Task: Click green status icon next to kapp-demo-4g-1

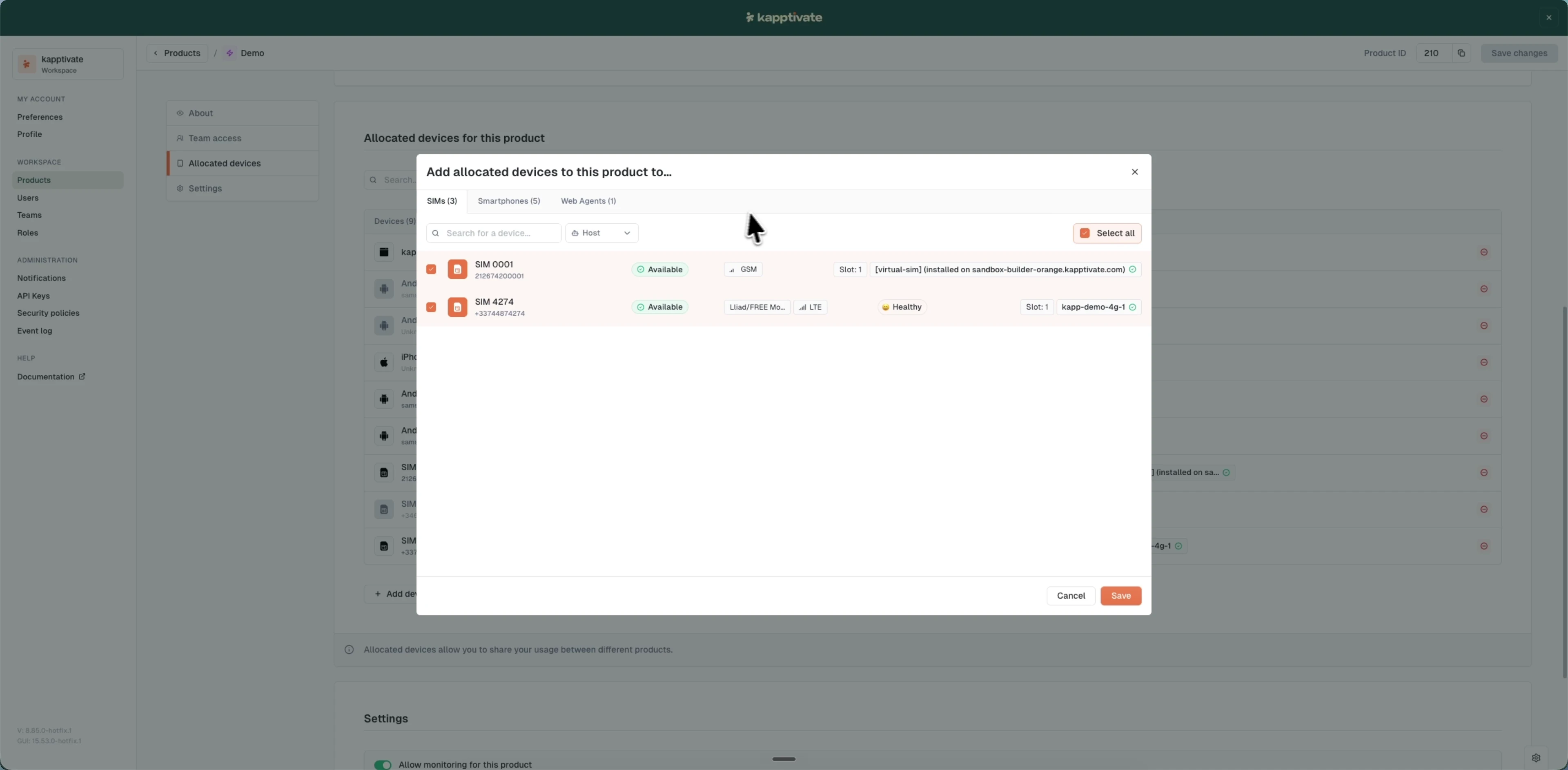Action: [1133, 307]
